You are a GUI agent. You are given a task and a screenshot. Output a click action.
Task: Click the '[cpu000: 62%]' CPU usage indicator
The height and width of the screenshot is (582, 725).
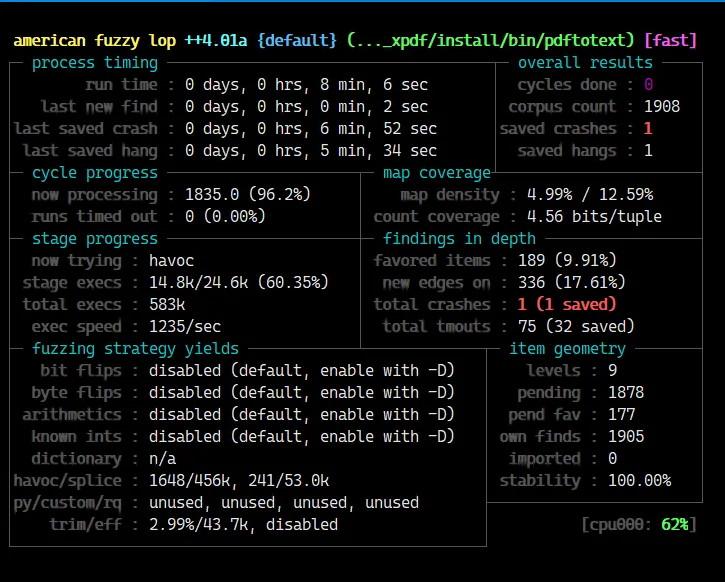pyautogui.click(x=639, y=525)
